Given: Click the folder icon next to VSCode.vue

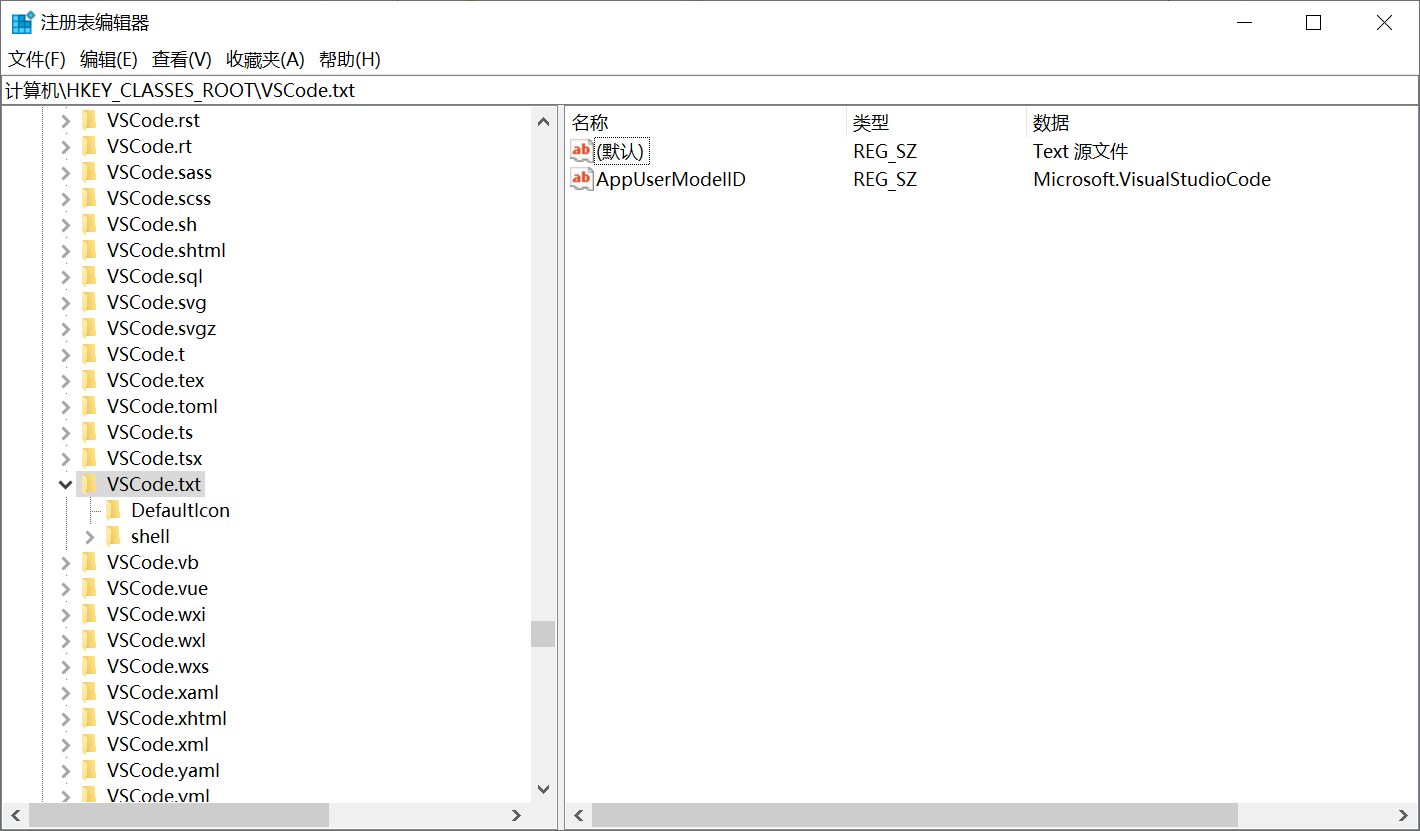Looking at the screenshot, I should (89, 588).
